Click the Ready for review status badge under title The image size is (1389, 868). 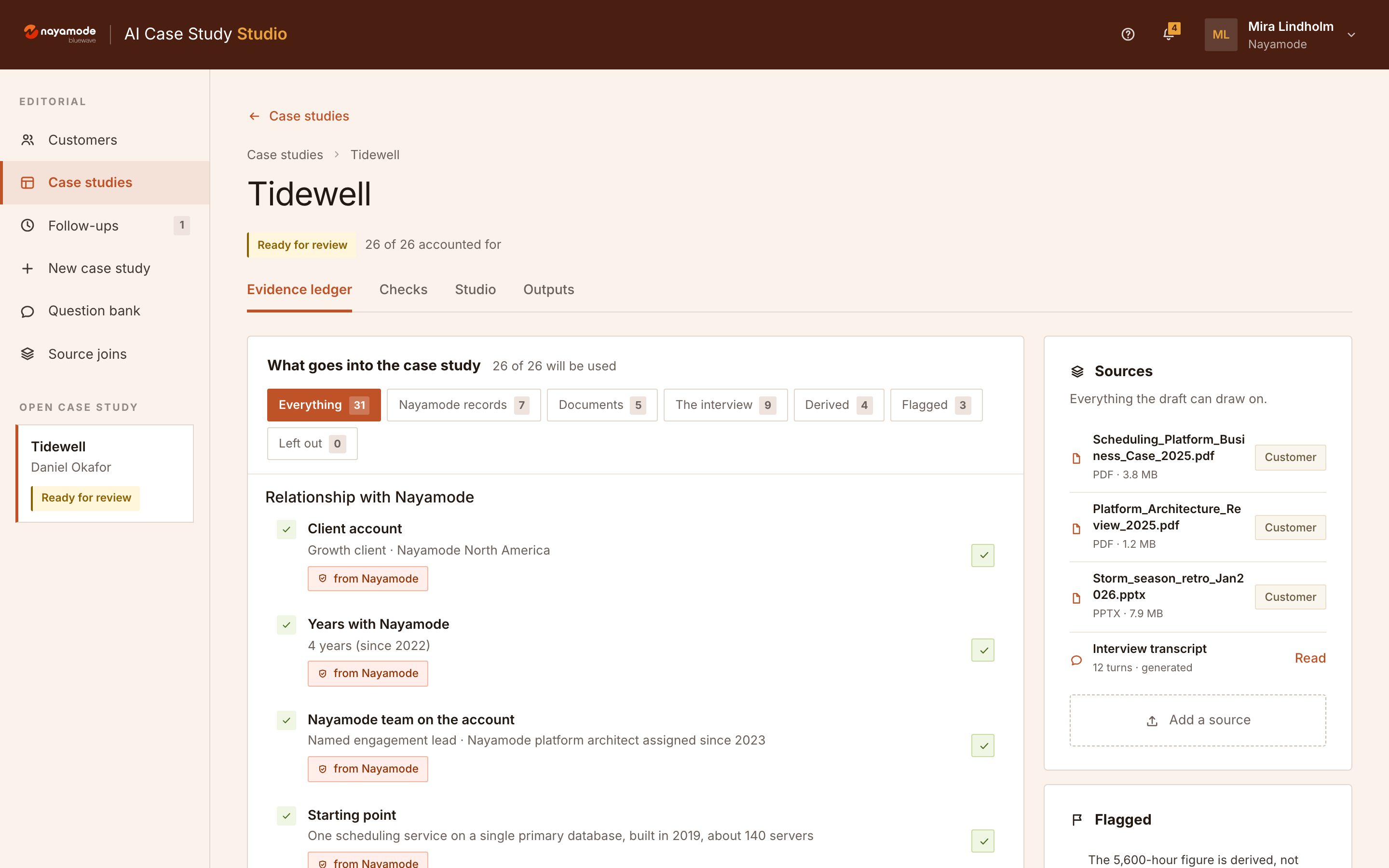click(302, 245)
